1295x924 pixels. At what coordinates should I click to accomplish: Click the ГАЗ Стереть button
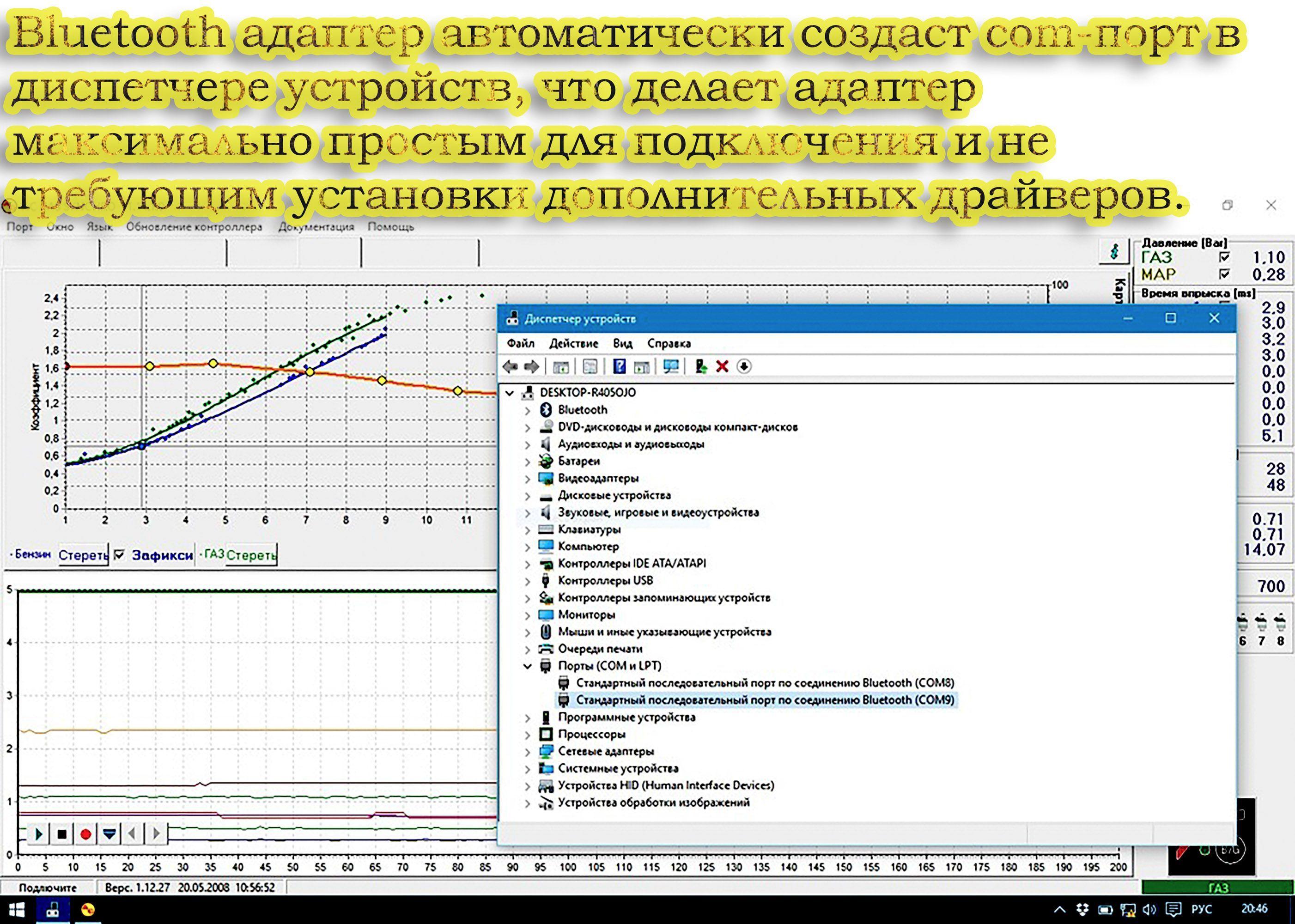[x=251, y=555]
